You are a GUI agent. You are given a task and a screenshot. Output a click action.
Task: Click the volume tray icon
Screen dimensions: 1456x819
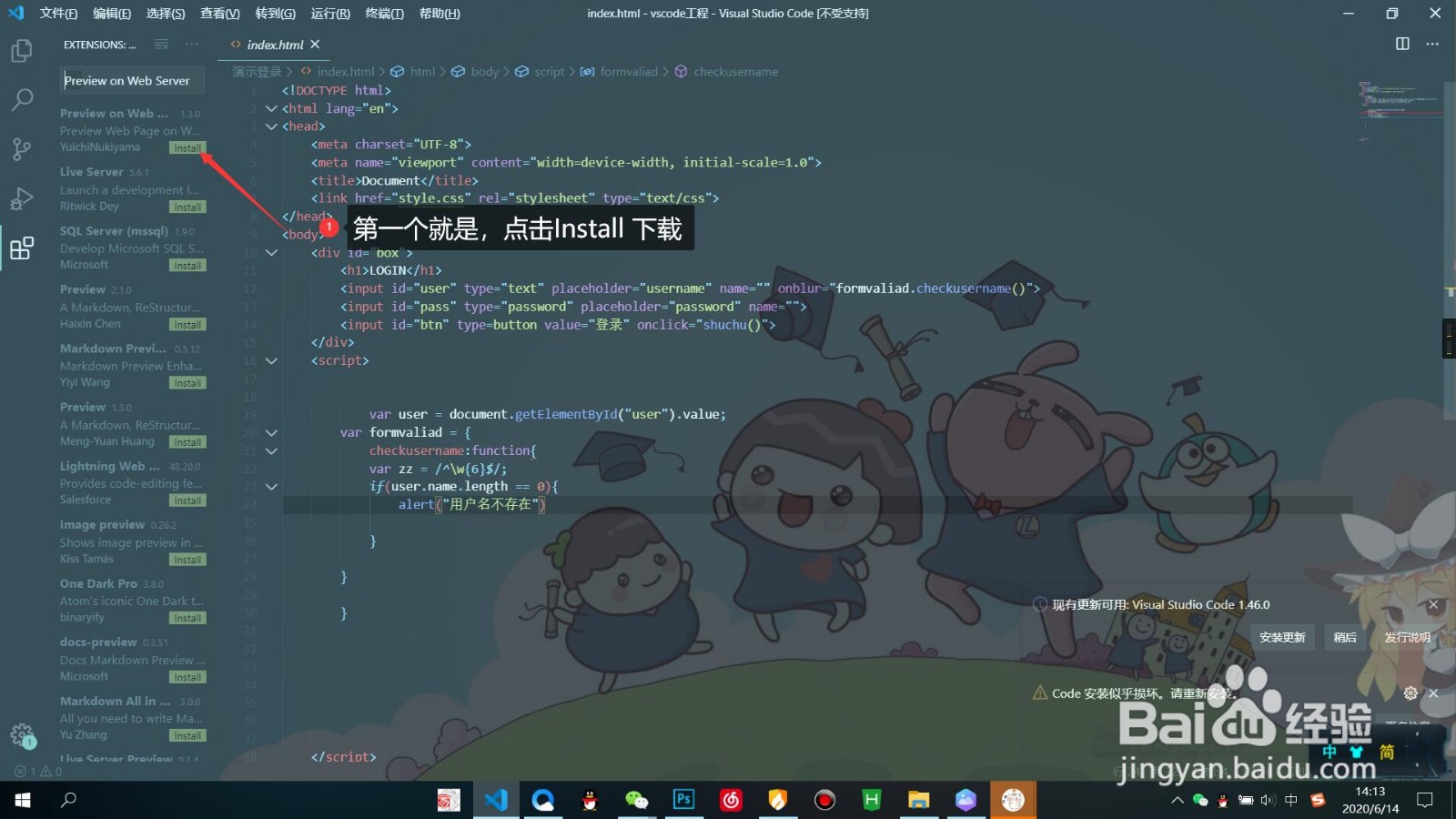1269,800
